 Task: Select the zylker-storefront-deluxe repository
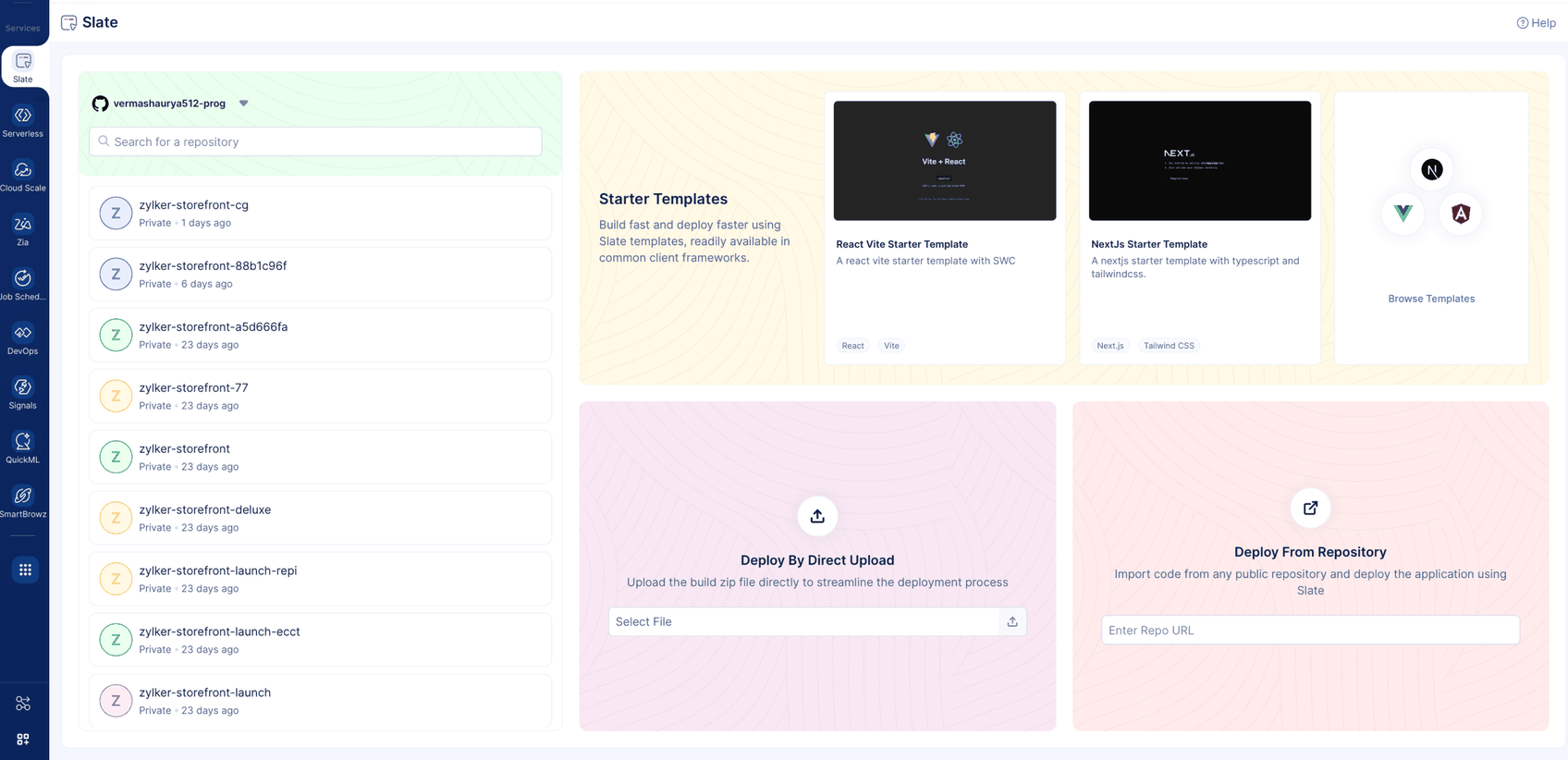pos(321,519)
